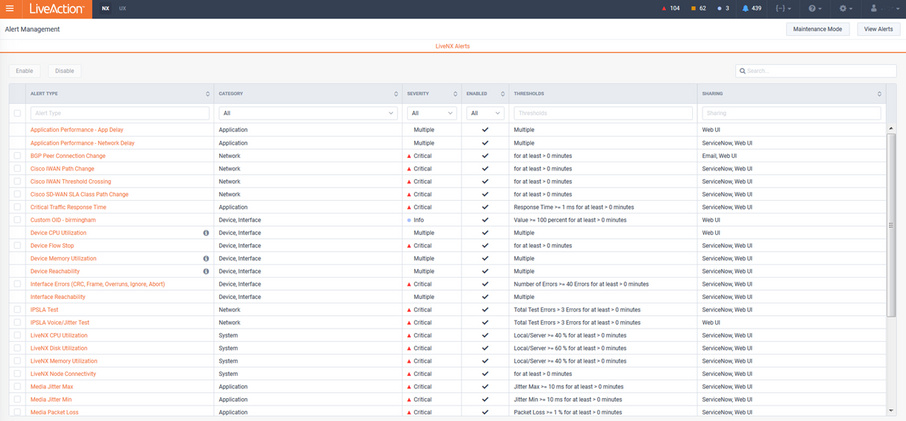Open the Enabled filter dropdown
The image size is (906, 421).
(485, 113)
